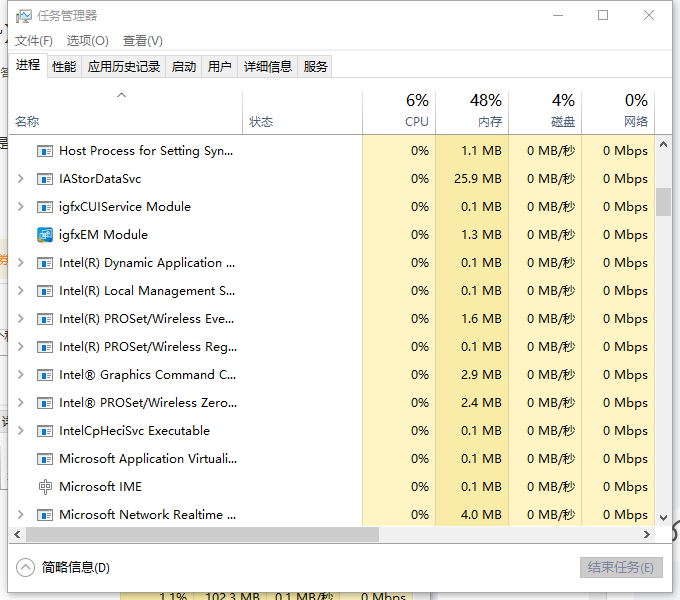
Task: Sort by the CPU column header
Action: coord(399,113)
